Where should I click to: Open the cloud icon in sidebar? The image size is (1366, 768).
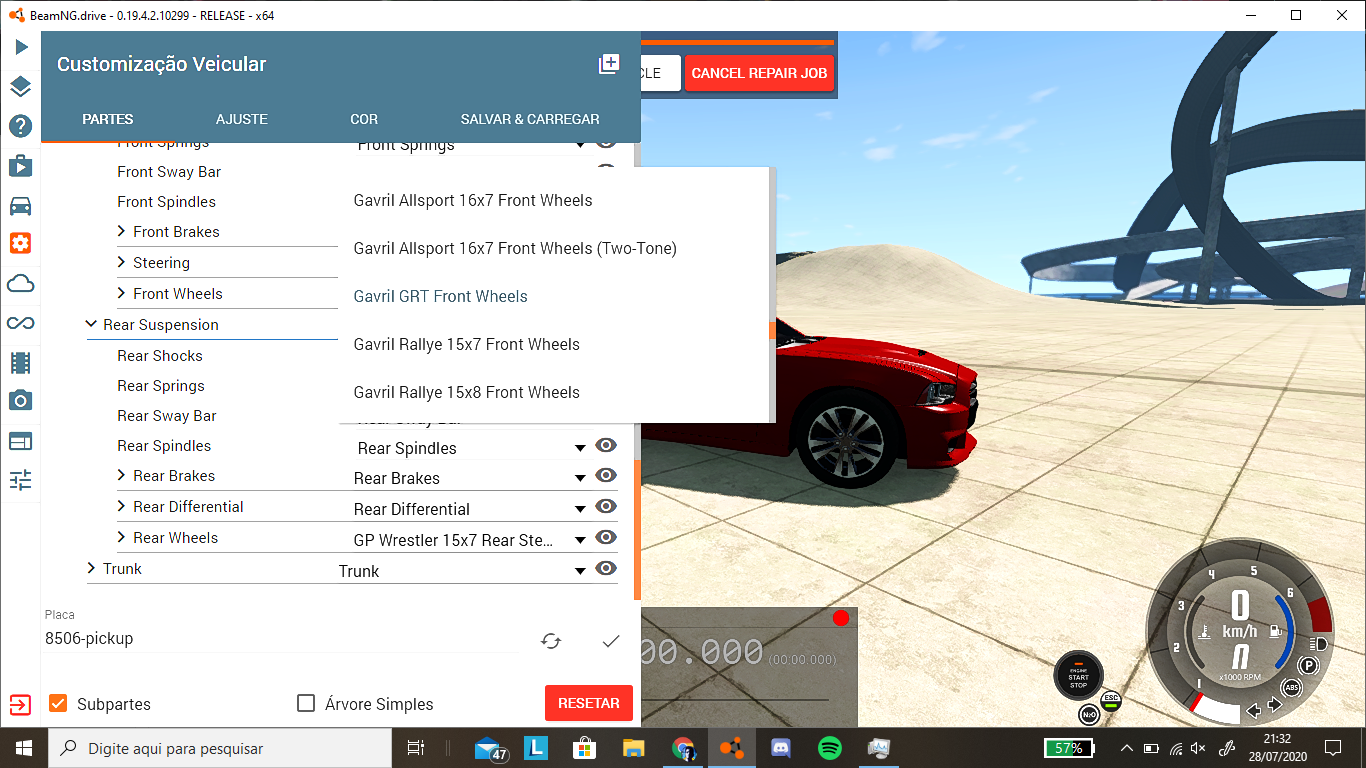coord(20,284)
